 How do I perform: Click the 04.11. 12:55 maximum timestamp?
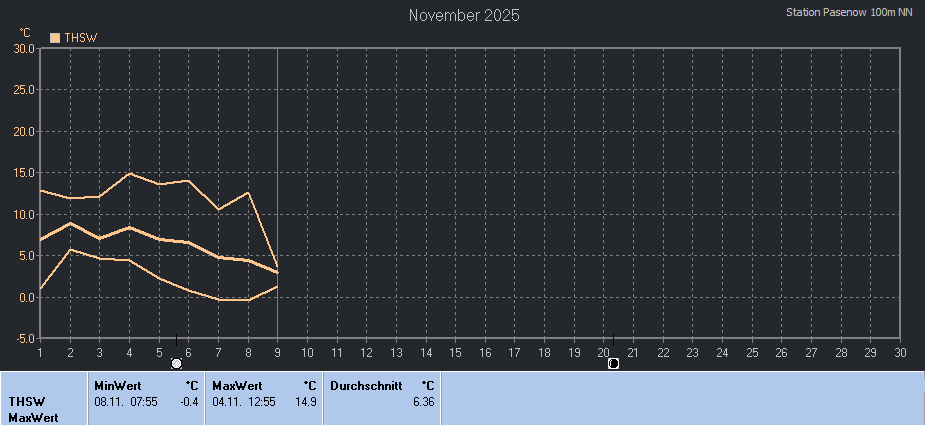(x=244, y=401)
